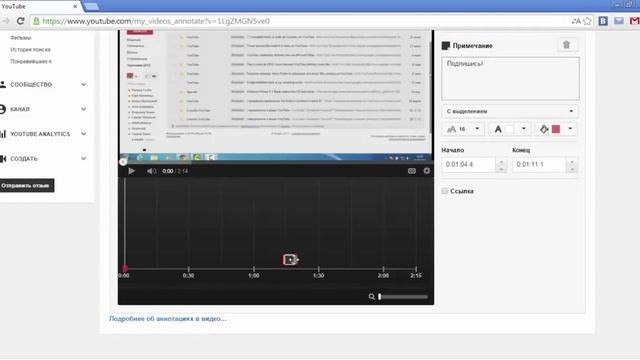Decrease the Конец end time stepper
The height and width of the screenshot is (360, 640).
(572, 169)
